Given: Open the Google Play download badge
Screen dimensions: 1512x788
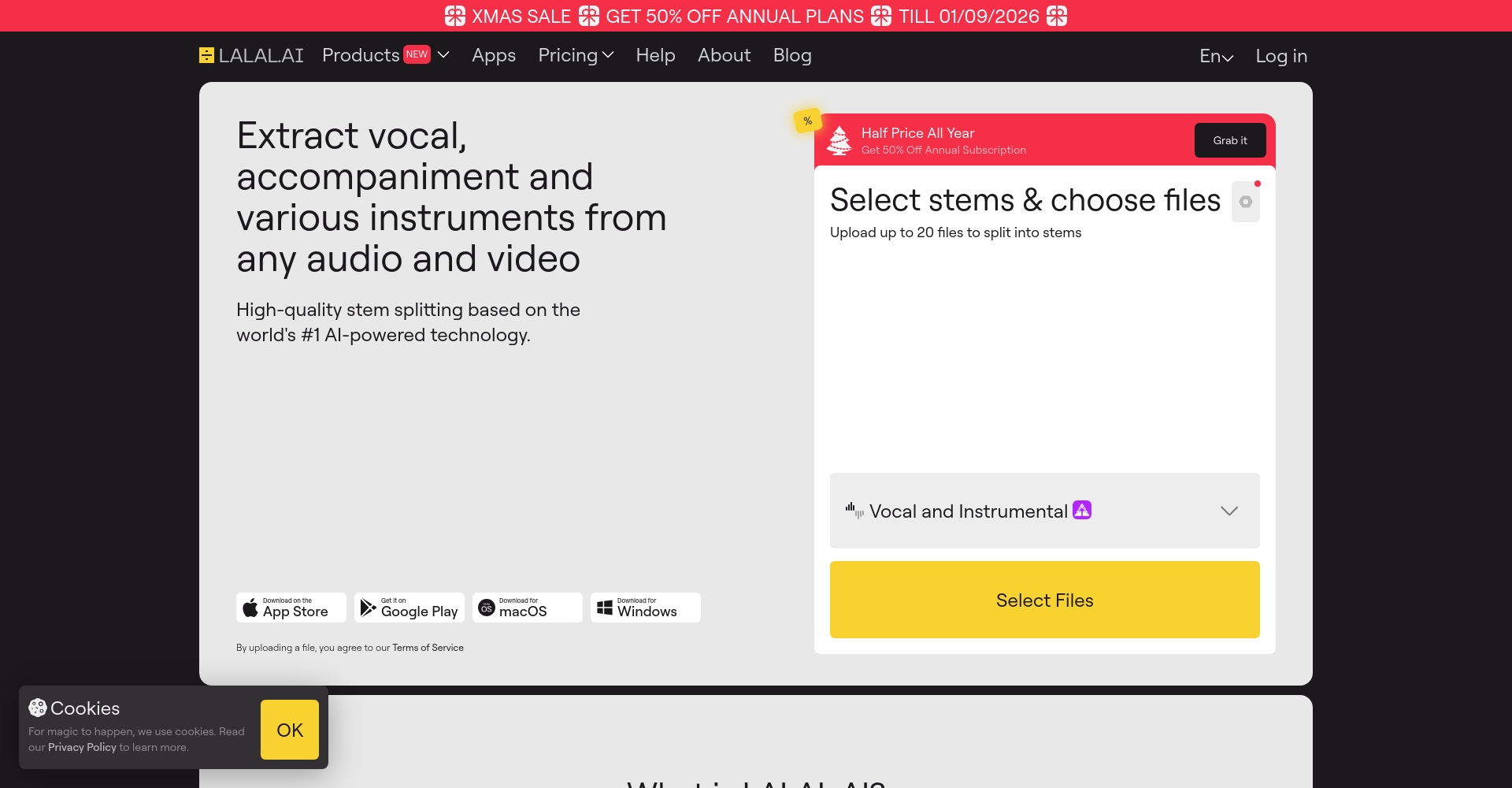Looking at the screenshot, I should pos(409,608).
